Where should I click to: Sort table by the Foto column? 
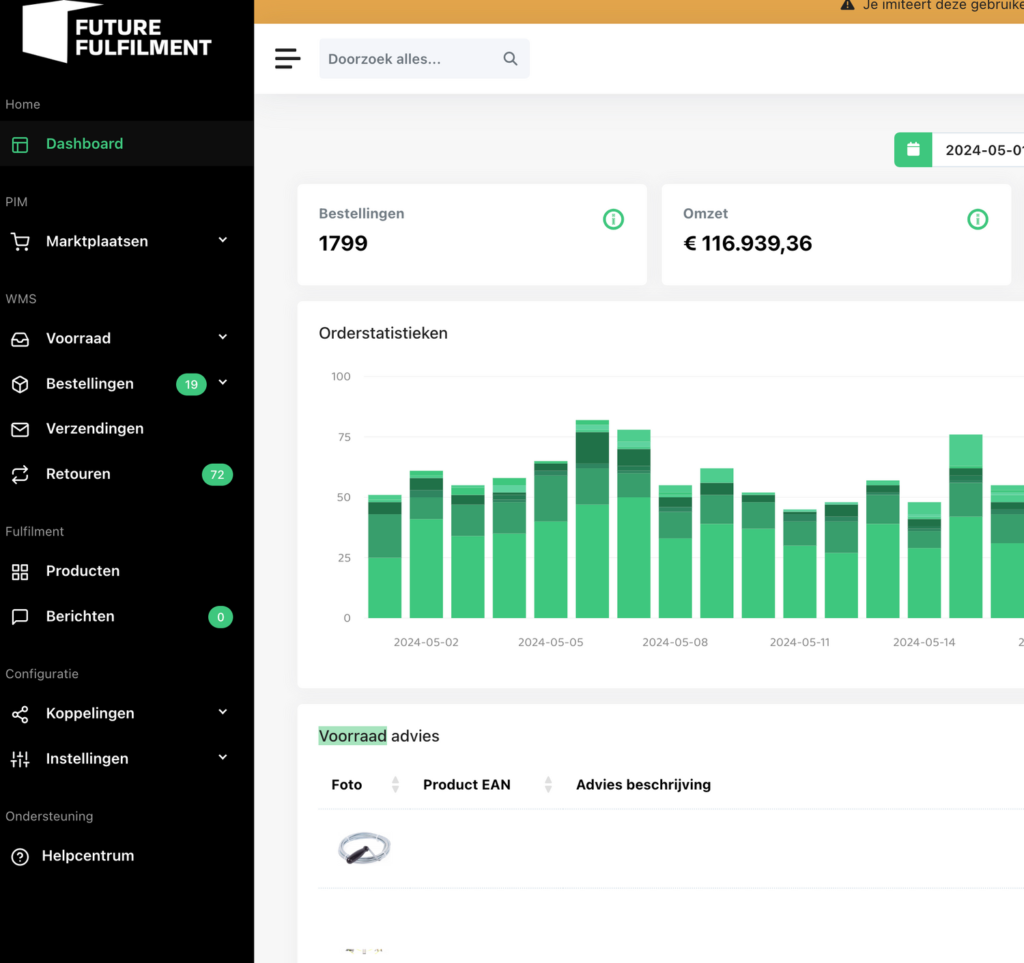click(x=395, y=785)
